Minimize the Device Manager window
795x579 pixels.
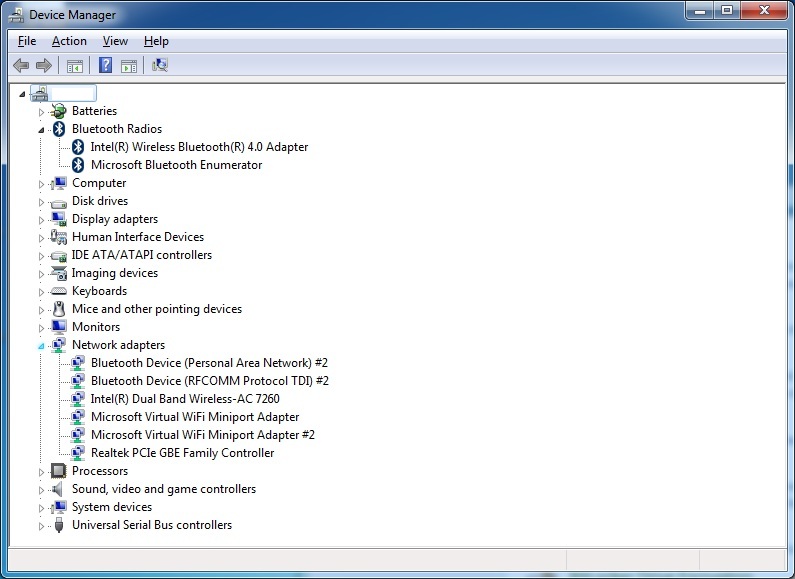tap(701, 11)
